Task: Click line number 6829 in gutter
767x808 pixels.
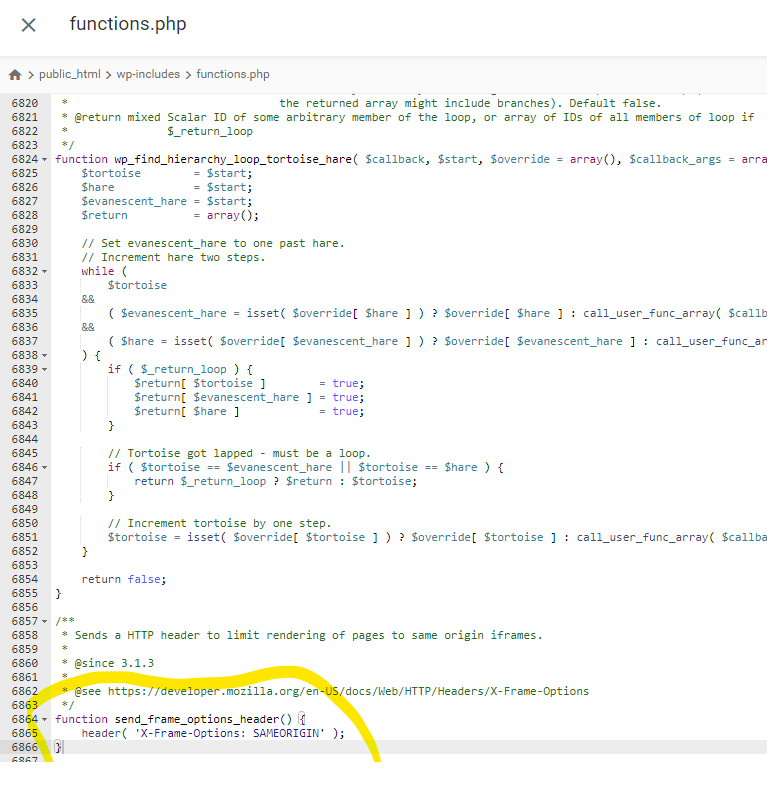Action: pyautogui.click(x=25, y=229)
